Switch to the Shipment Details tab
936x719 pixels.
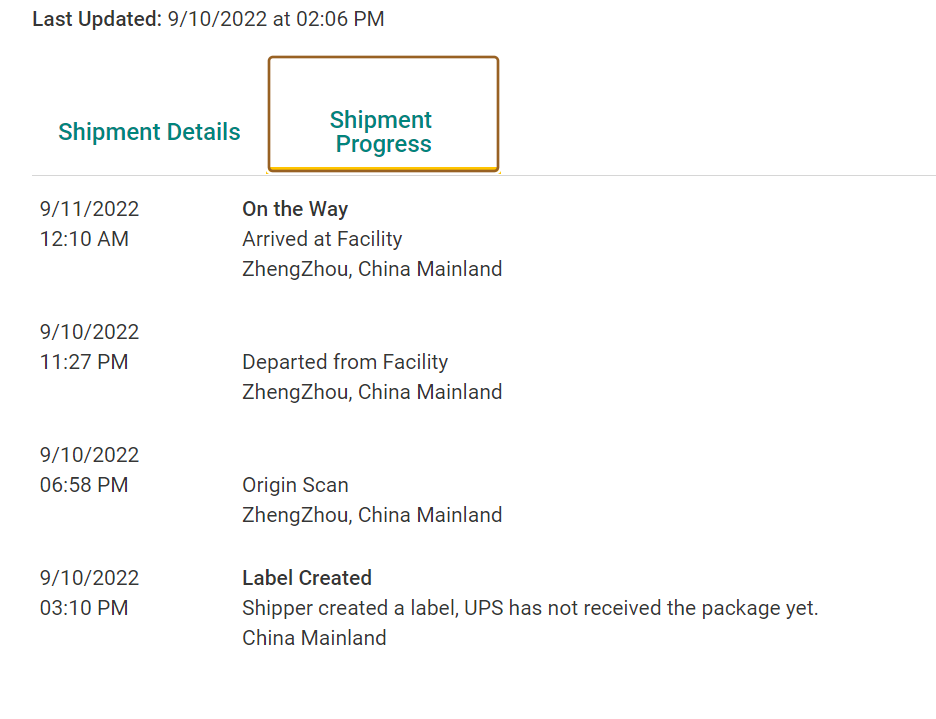click(x=149, y=132)
